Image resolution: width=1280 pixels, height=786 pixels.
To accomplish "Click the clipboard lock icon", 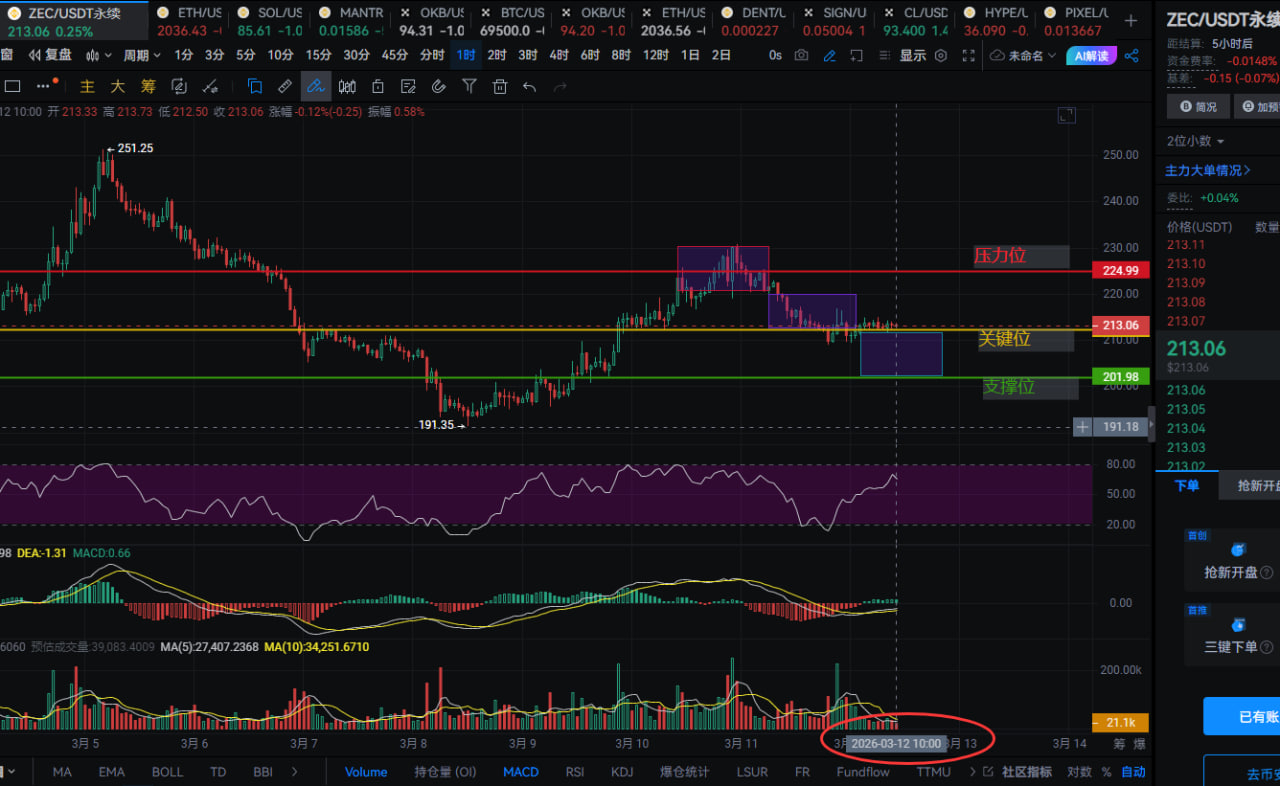I will point(377,87).
